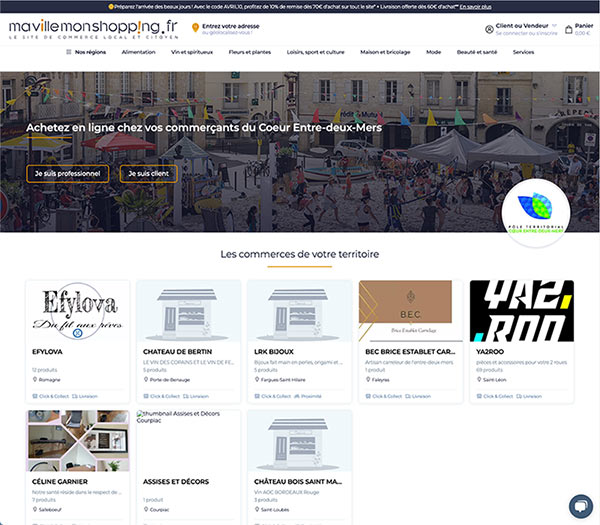Screen dimensions: 600x525
Task: Click location pin next to Saint-Loubès
Action: (257, 509)
